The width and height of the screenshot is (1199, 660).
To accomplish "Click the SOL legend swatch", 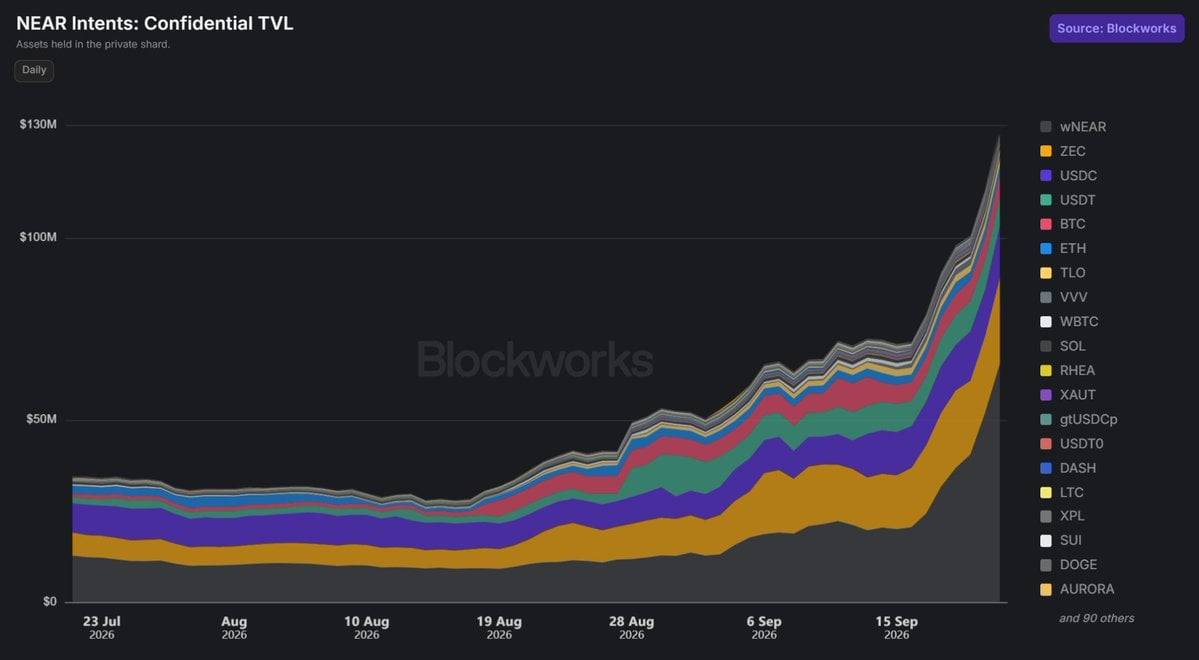I will pos(1045,346).
